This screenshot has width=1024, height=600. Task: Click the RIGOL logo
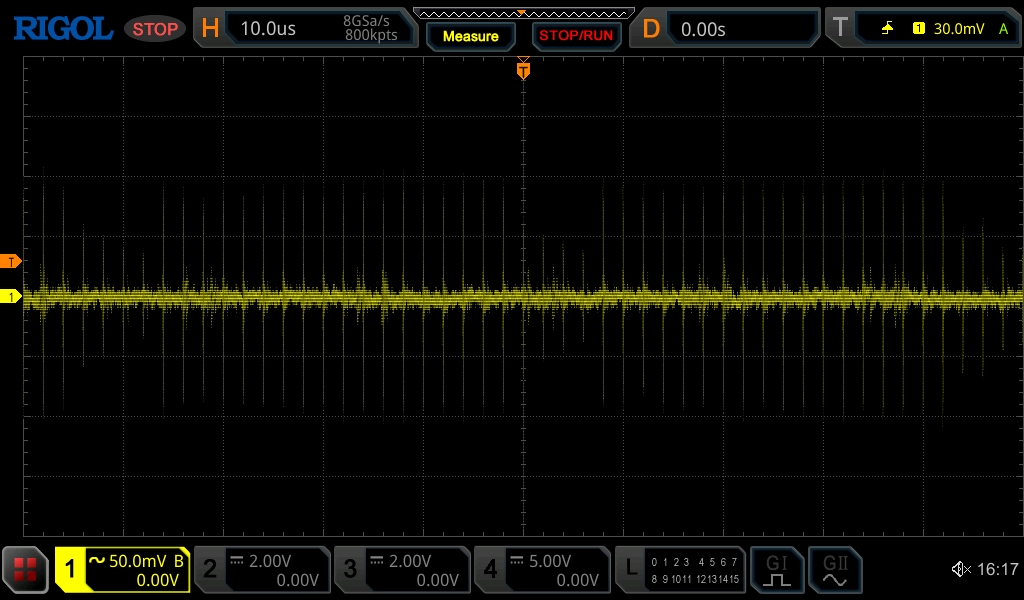tap(62, 29)
